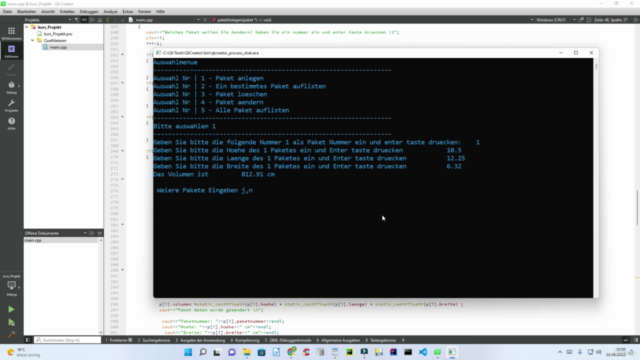Open the Hilfe menu in menu bar
The width and height of the screenshot is (640, 360).
[160, 12]
